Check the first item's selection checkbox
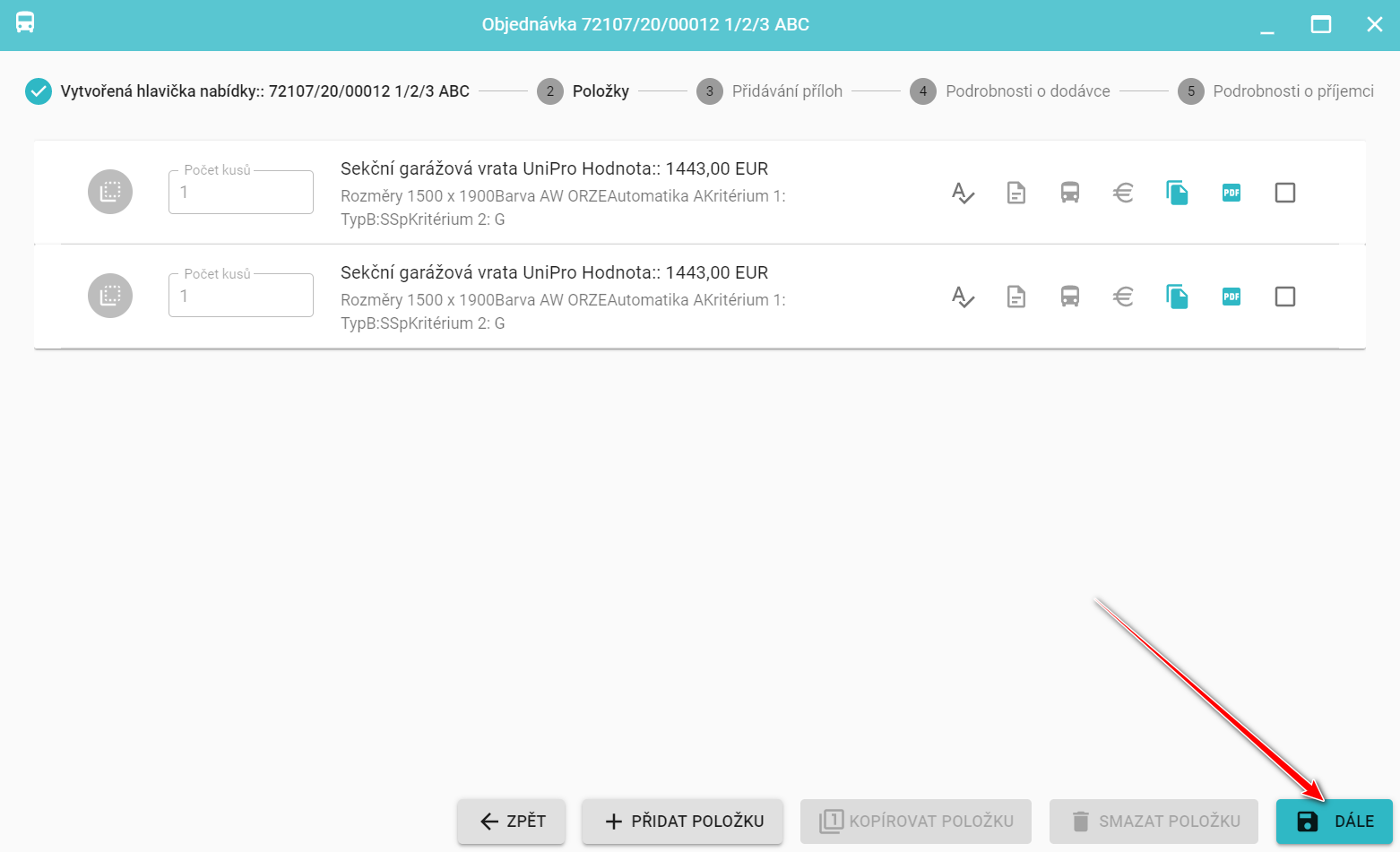 pyautogui.click(x=1285, y=193)
